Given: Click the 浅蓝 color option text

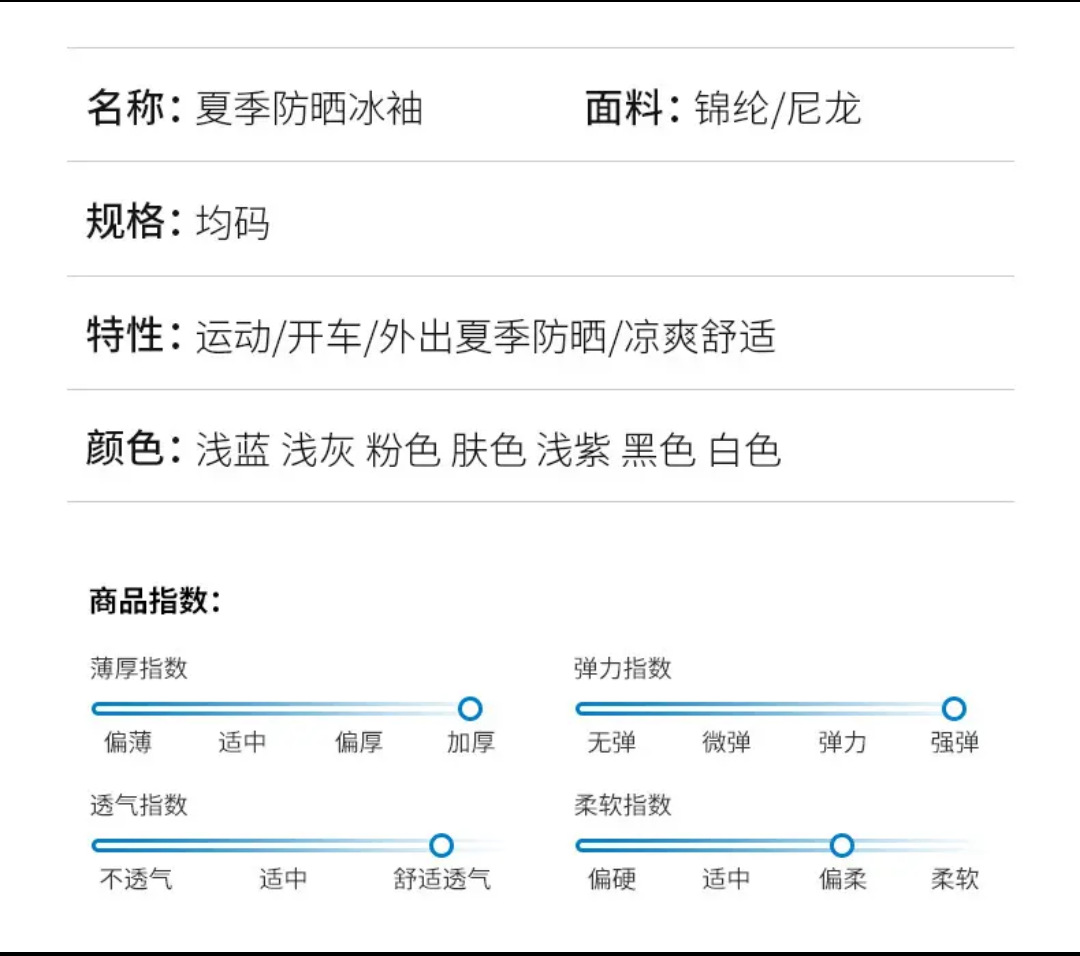Looking at the screenshot, I should coord(233,450).
